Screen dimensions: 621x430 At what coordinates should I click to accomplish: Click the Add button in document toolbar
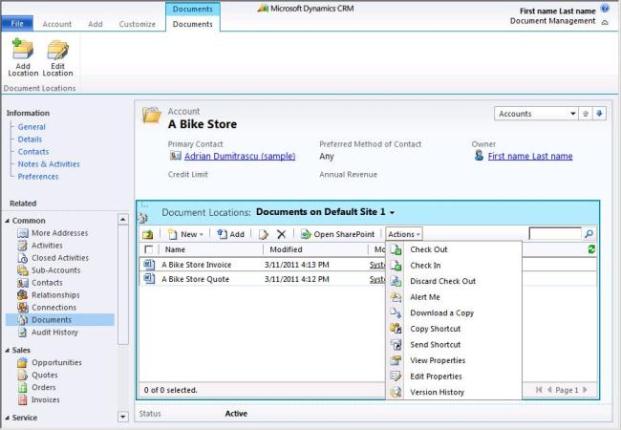point(230,234)
